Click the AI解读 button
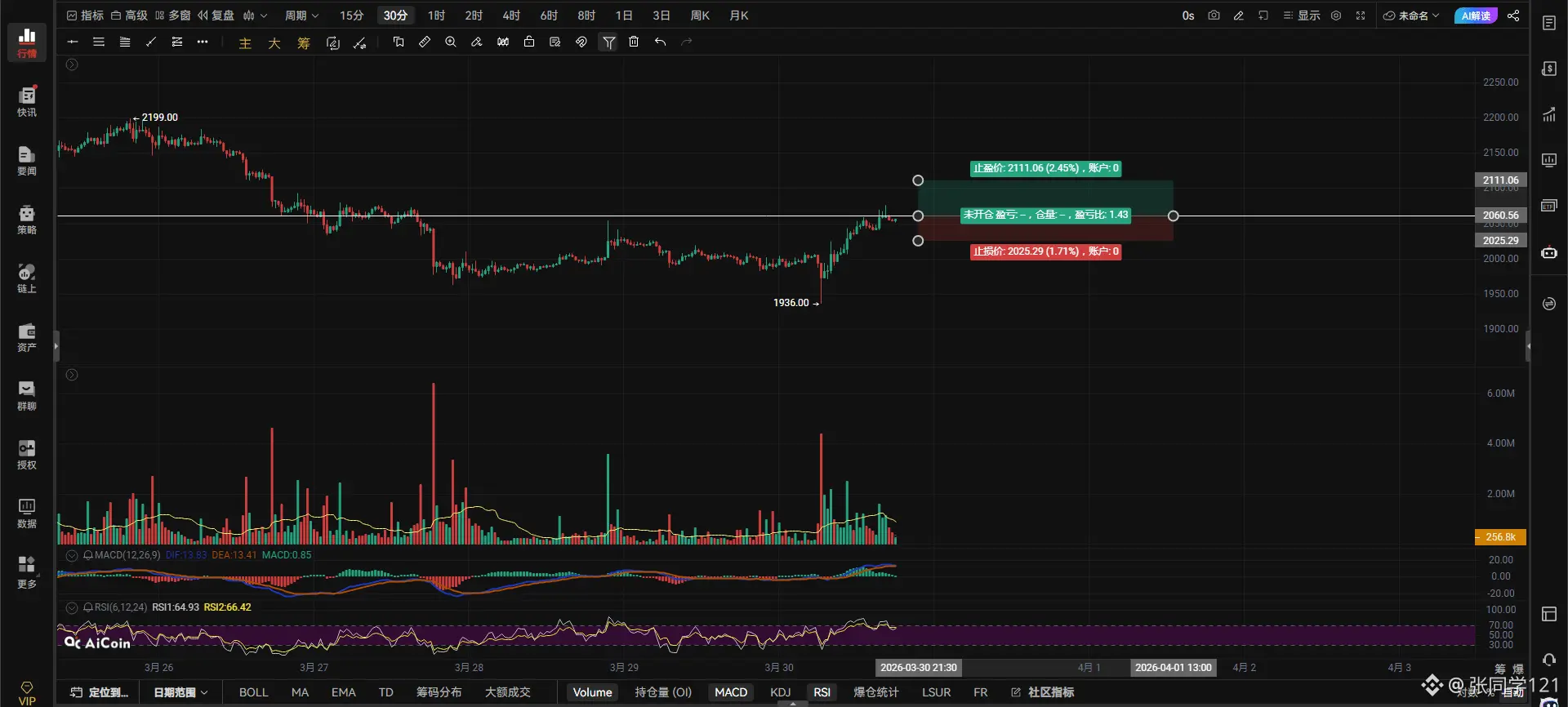Screen dimensions: 1568x707 tap(1476, 16)
